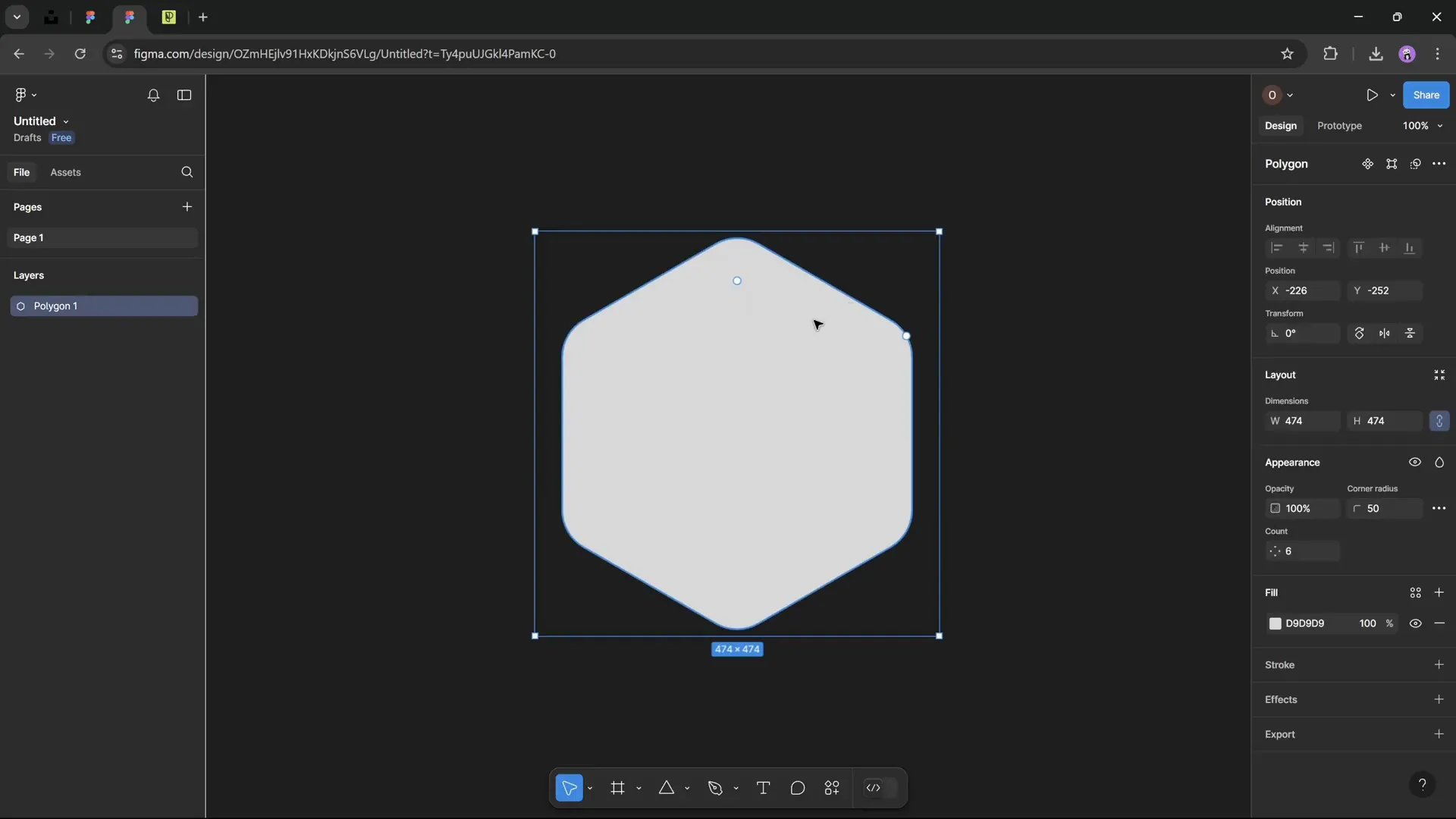Open Polygon more options ellipsis
Image resolution: width=1456 pixels, height=819 pixels.
coord(1439,164)
